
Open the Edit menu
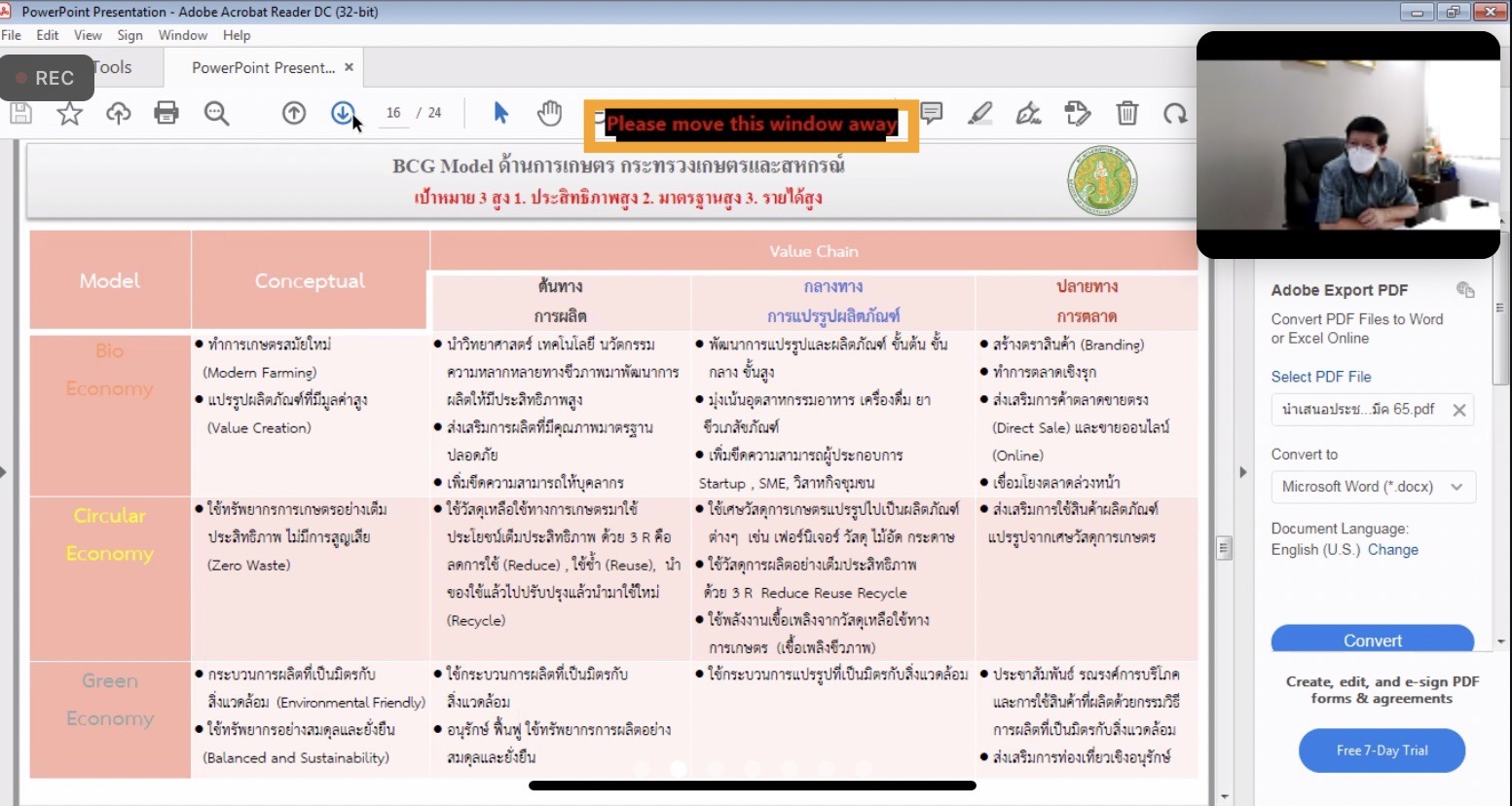click(x=48, y=35)
